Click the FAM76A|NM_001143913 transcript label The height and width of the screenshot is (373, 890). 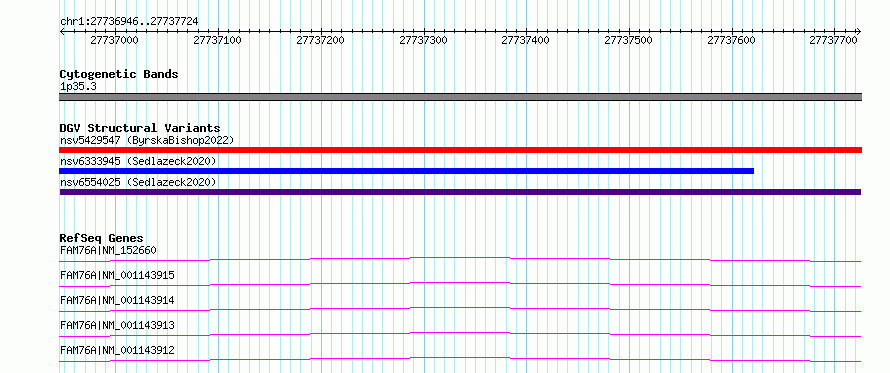pyautogui.click(x=117, y=325)
